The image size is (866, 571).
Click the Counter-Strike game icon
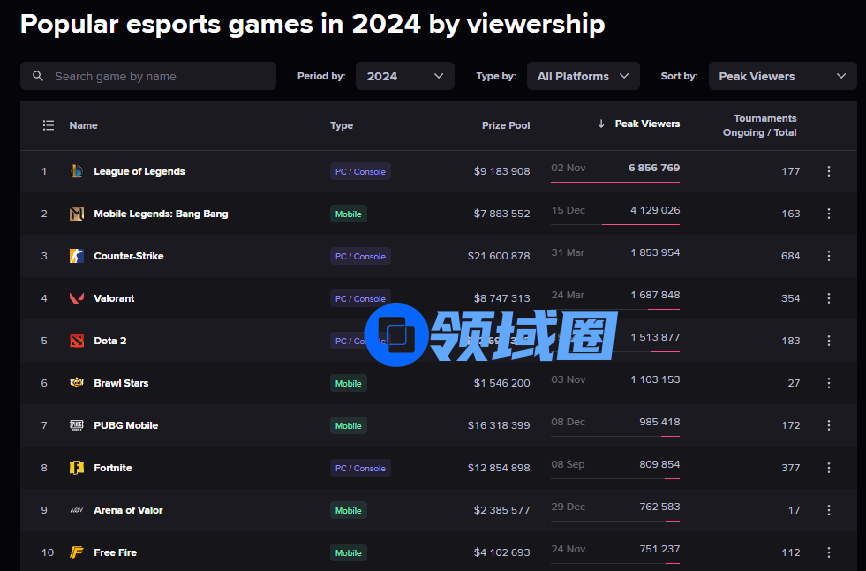coord(77,256)
